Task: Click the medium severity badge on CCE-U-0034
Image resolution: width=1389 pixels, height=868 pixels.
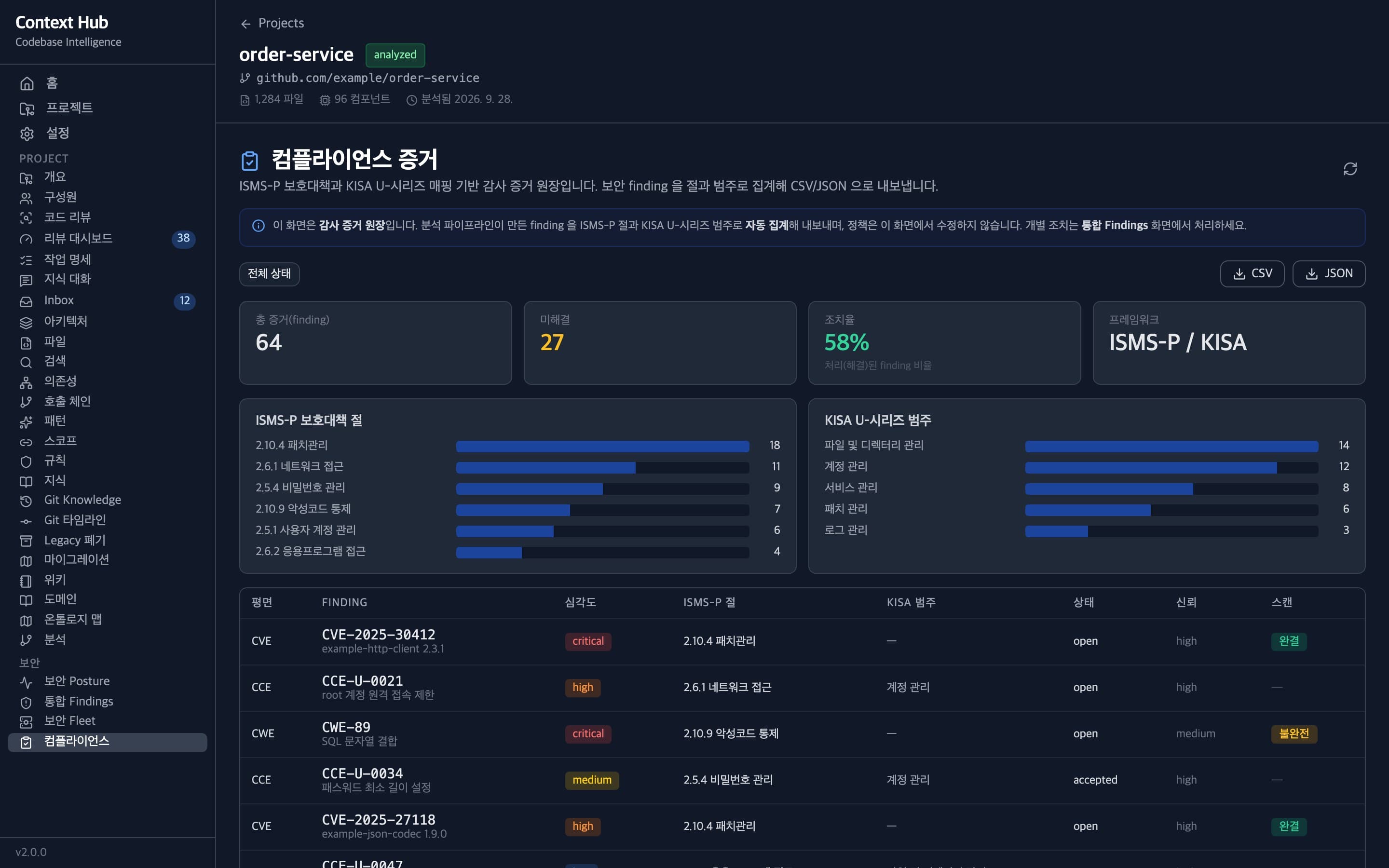Action: (592, 780)
